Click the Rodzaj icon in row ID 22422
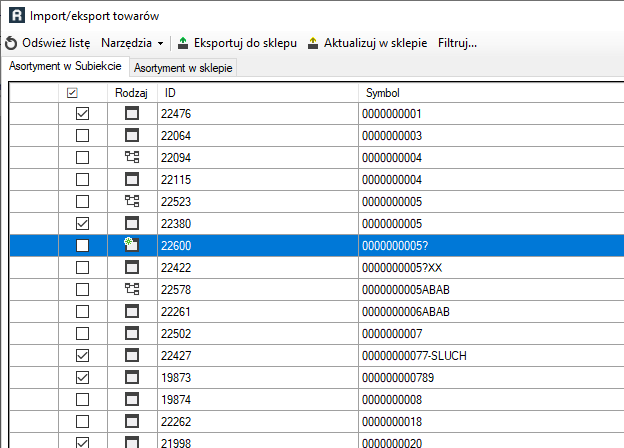Image resolution: width=624 pixels, height=448 pixels. pyautogui.click(x=132, y=267)
